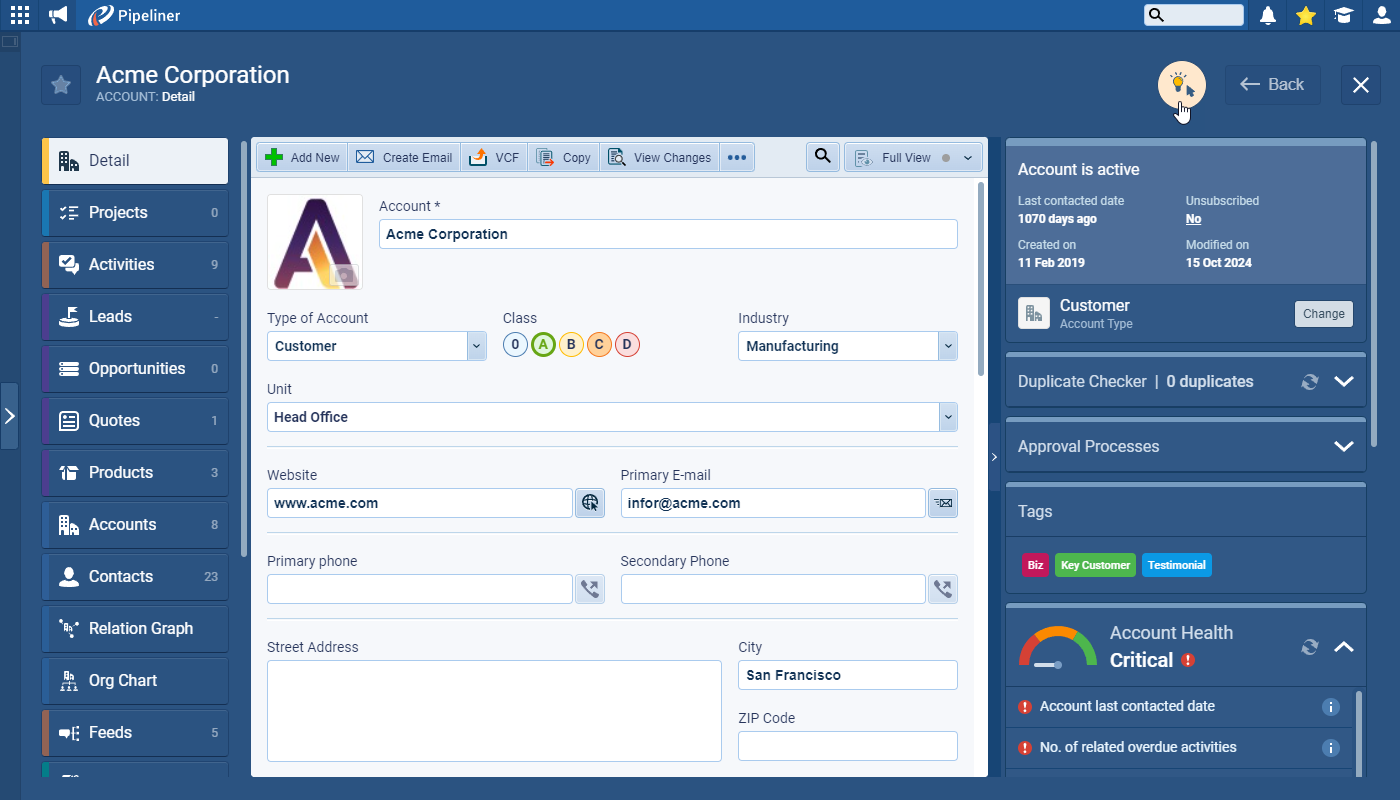Click the search magnifier in the detail toolbar

click(822, 157)
